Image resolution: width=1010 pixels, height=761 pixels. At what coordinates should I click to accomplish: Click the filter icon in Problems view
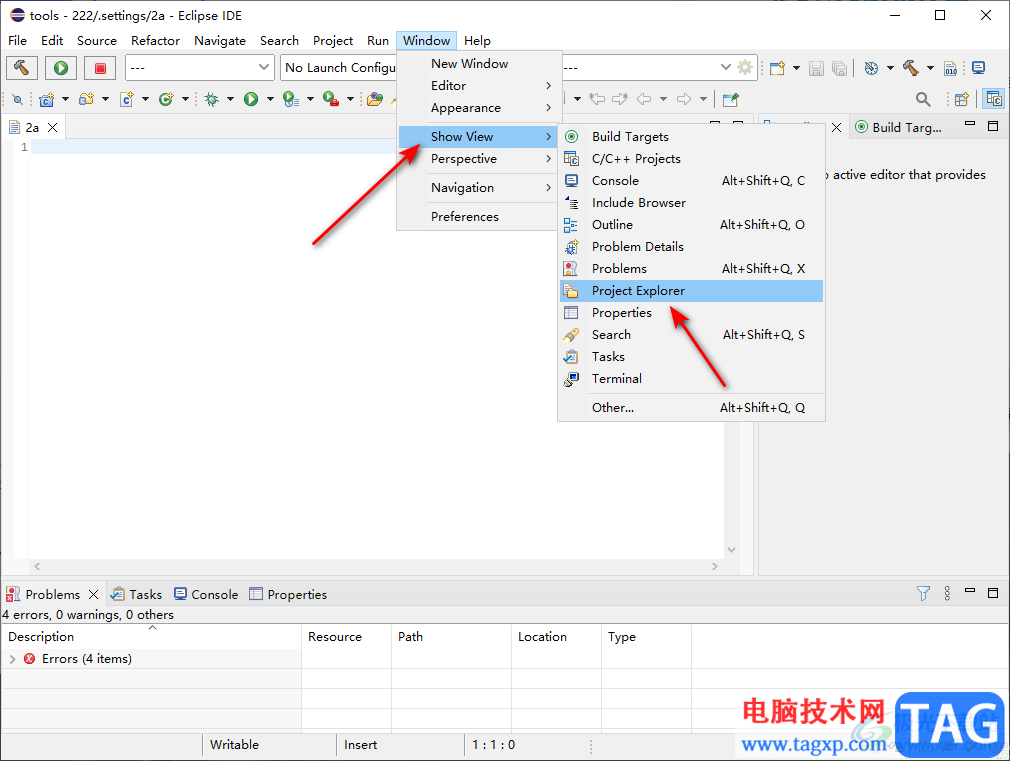(923, 593)
